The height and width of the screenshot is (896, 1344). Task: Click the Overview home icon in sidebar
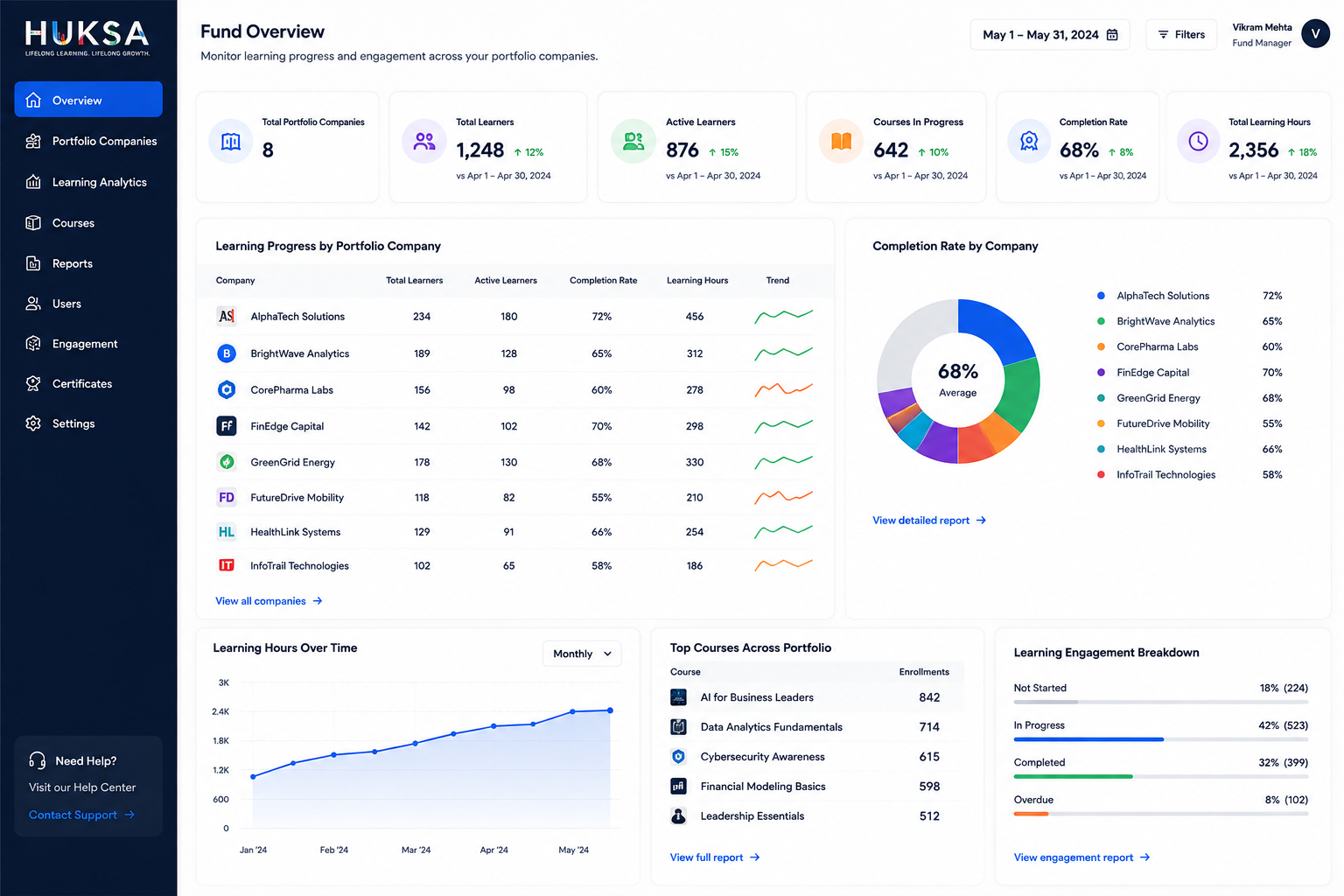click(33, 100)
